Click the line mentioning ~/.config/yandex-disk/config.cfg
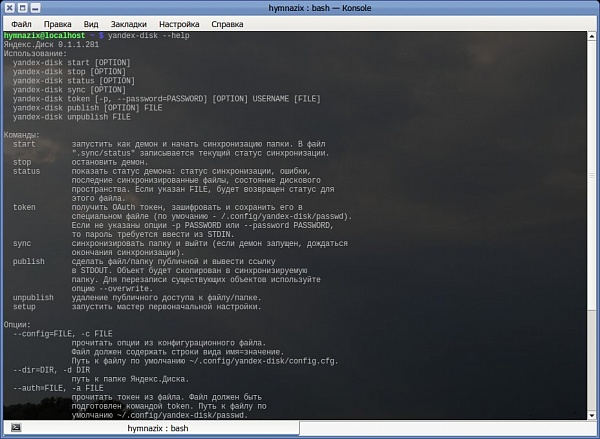This screenshot has height=439, width=600. pyautogui.click(x=205, y=361)
